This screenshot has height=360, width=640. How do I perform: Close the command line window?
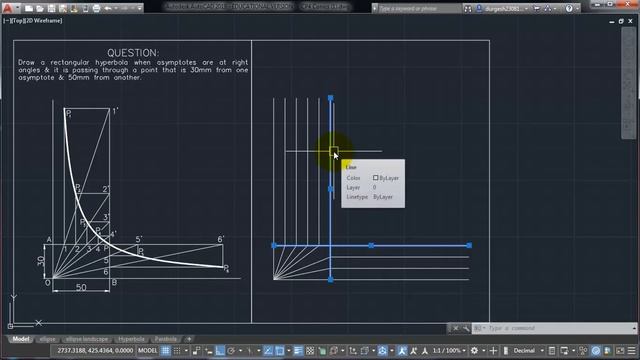(456, 328)
